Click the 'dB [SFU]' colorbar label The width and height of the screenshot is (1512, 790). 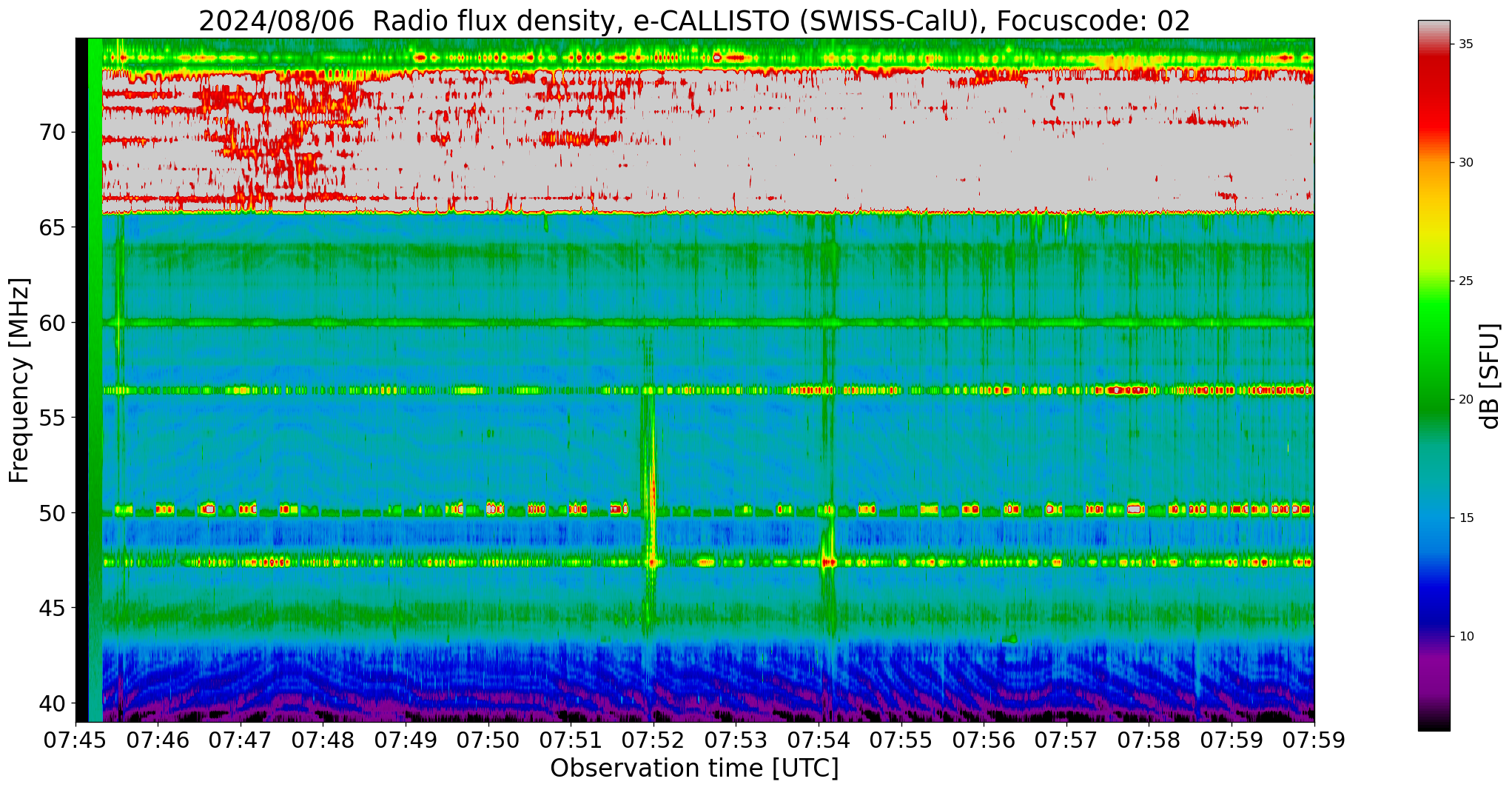pyautogui.click(x=1490, y=375)
